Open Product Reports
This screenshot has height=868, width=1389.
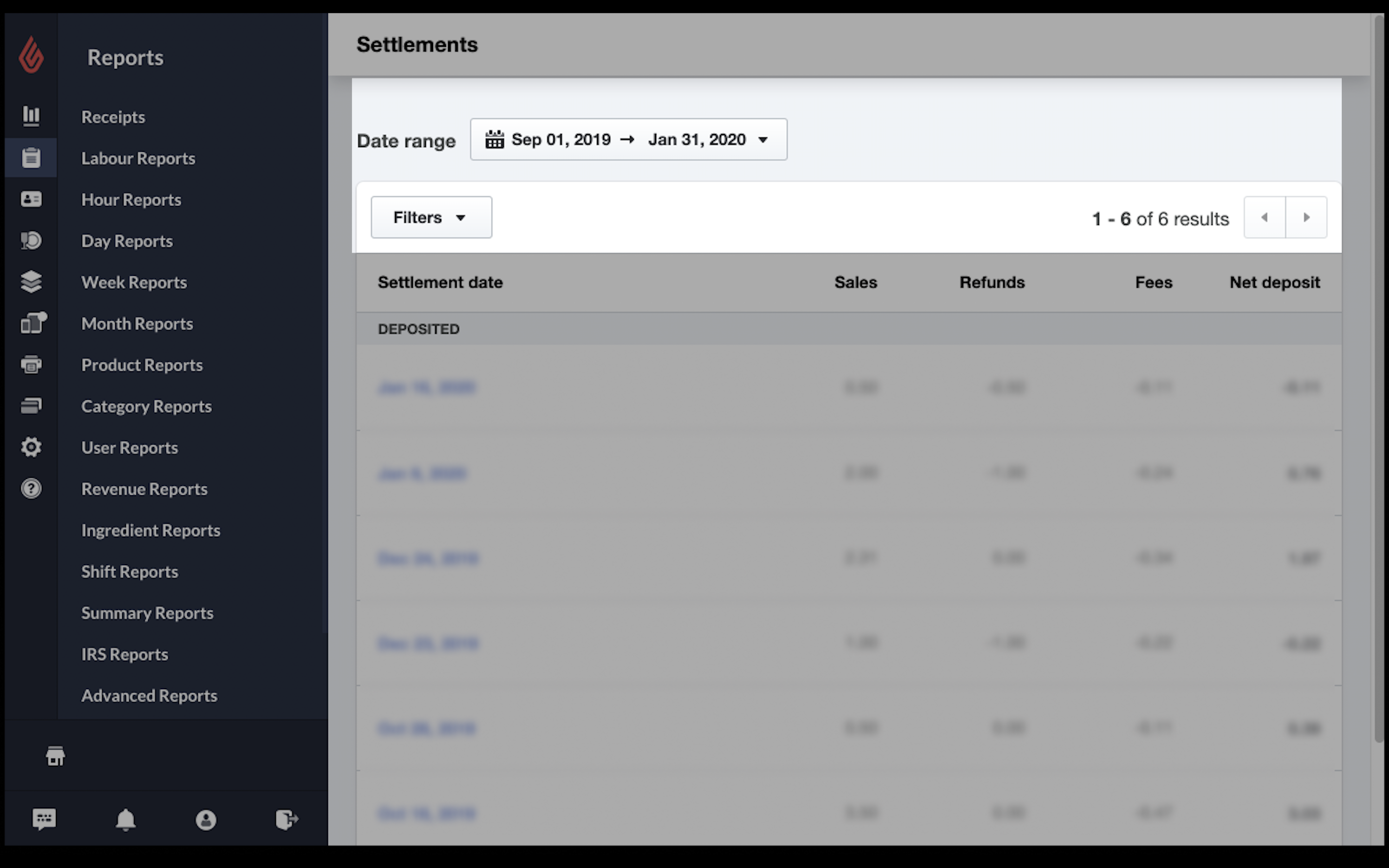click(142, 365)
